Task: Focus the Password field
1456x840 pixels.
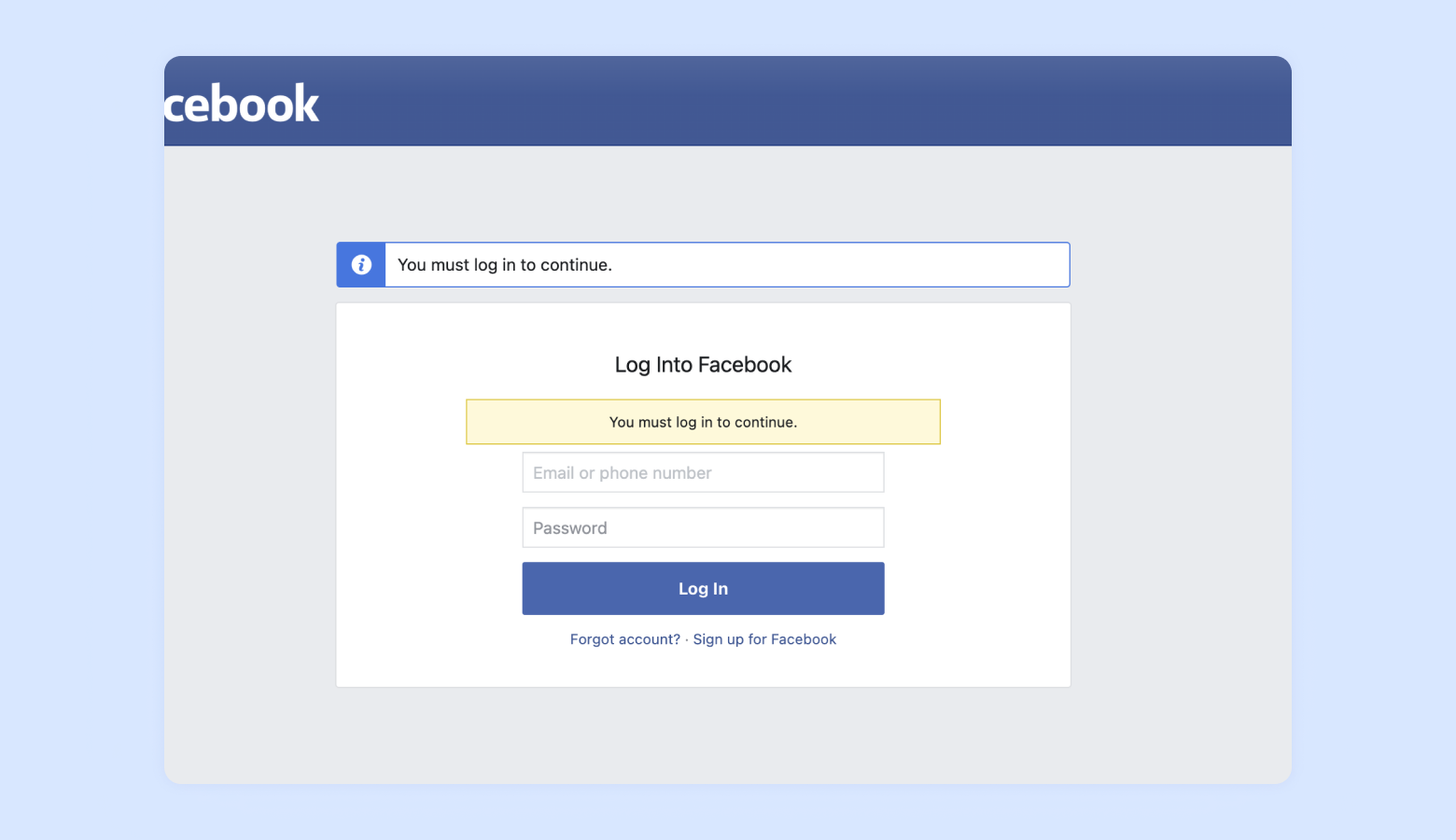Action: click(703, 527)
